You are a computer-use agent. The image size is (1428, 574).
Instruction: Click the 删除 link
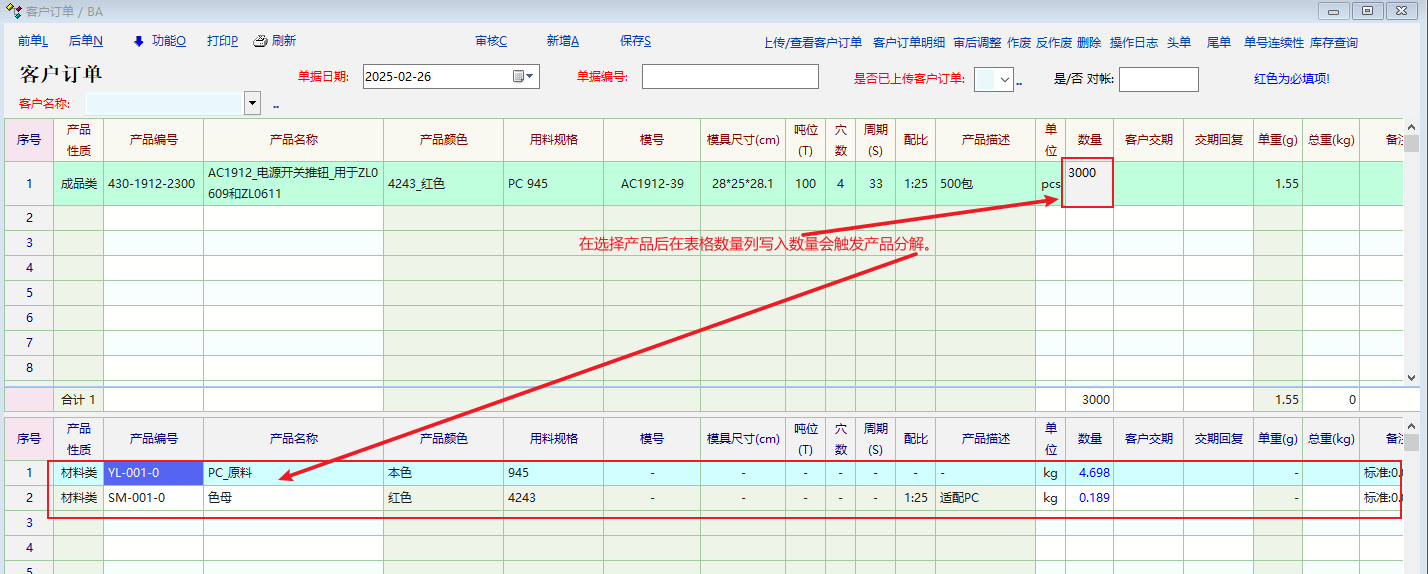1089,43
